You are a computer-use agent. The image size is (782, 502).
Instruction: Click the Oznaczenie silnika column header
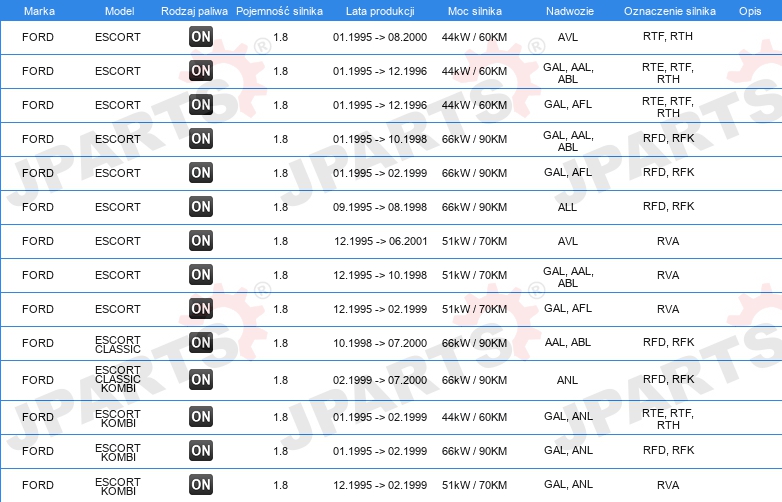pyautogui.click(x=670, y=11)
